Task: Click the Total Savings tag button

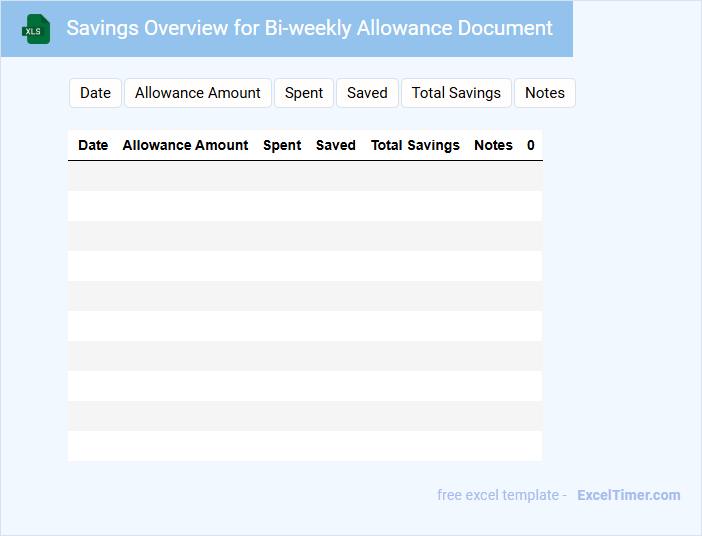Action: [x=456, y=93]
